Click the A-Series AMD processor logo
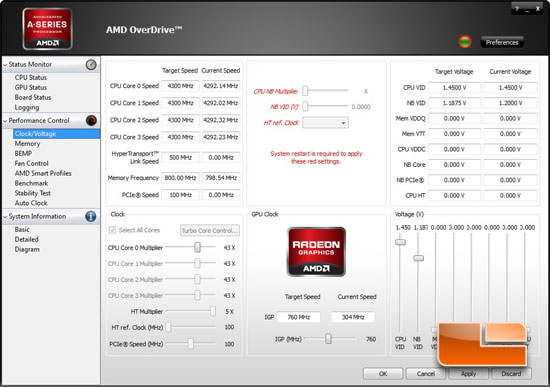 coord(47,29)
